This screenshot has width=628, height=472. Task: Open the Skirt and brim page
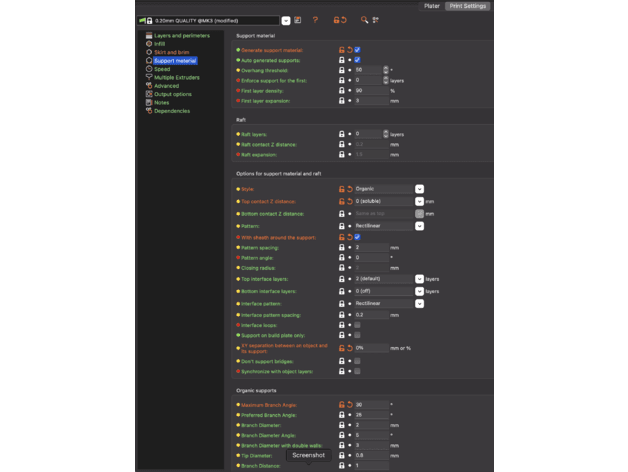tap(171, 52)
